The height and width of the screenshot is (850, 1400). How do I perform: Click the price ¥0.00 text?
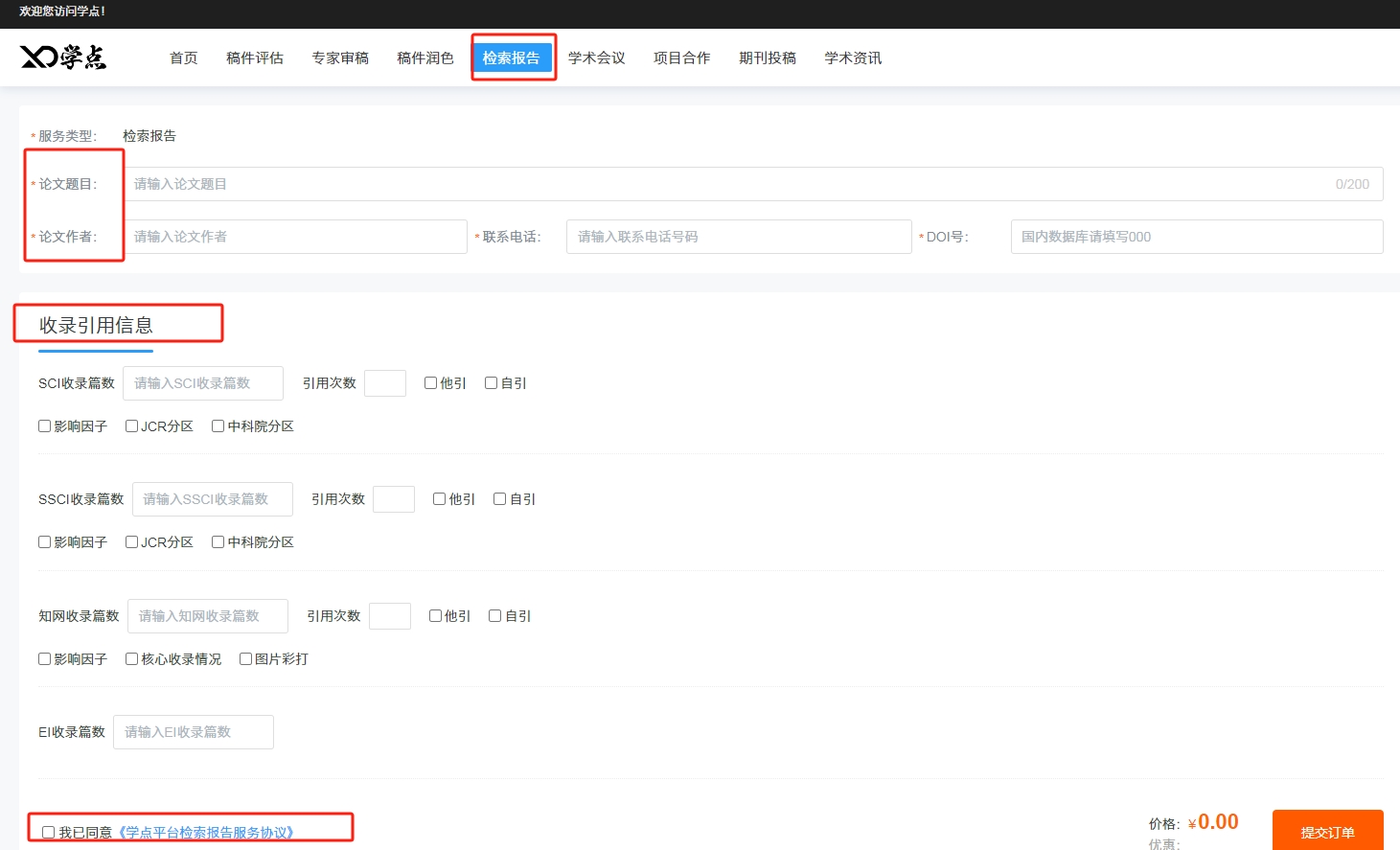tap(1213, 822)
